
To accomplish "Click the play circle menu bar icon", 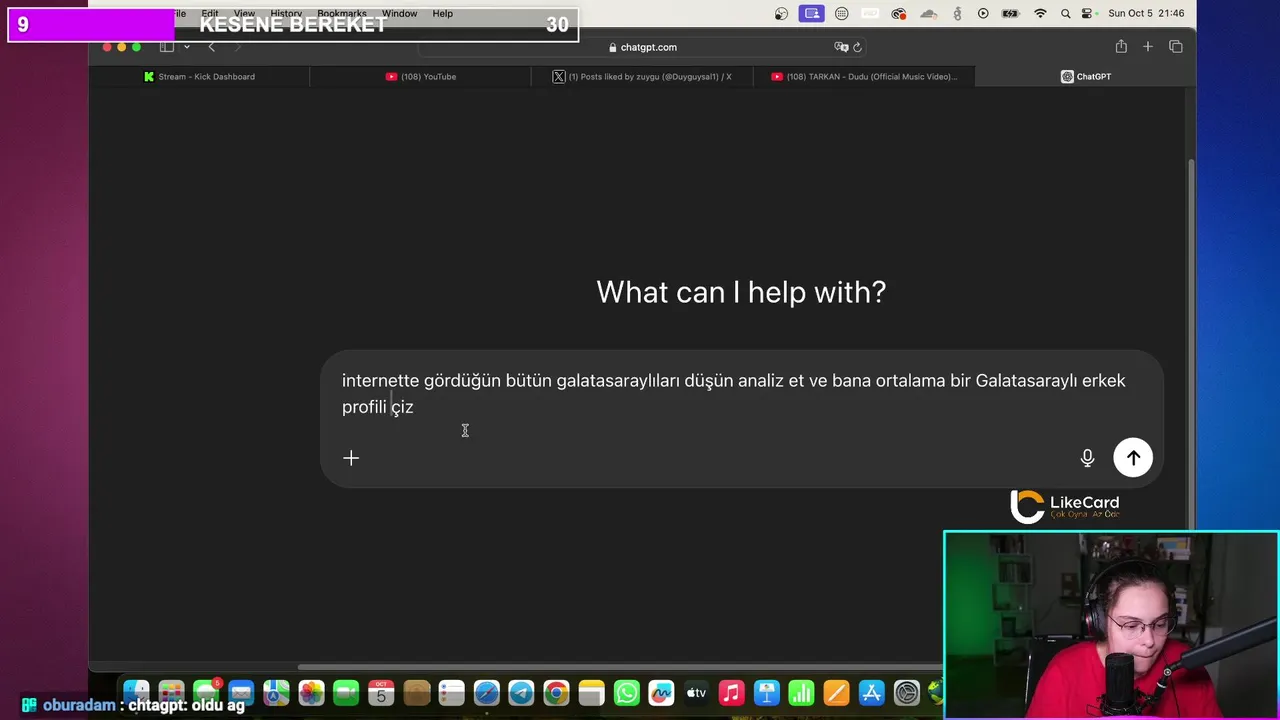I will click(x=983, y=14).
